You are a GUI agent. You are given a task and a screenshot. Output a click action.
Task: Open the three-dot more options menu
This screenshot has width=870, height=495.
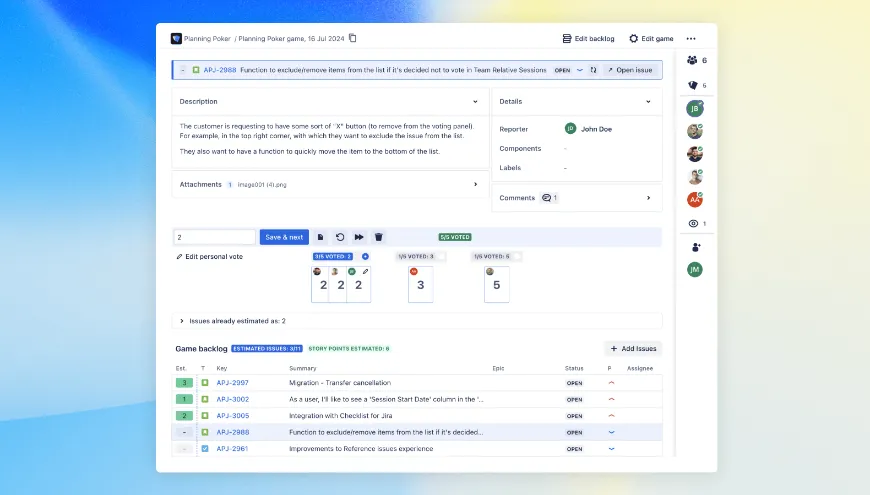pyautogui.click(x=691, y=39)
